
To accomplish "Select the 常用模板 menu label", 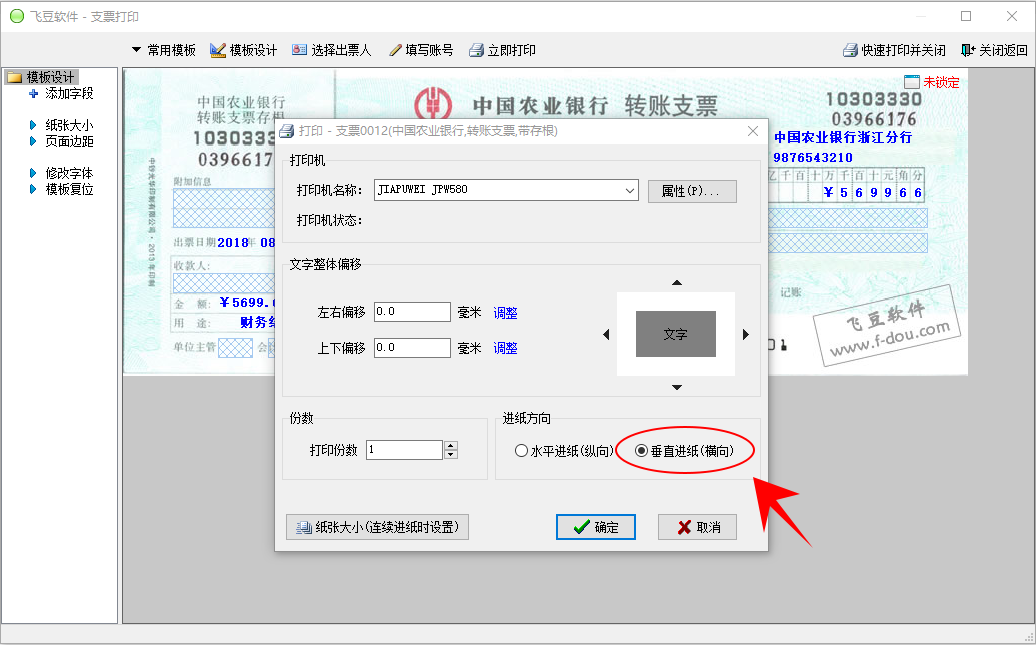I will [172, 50].
